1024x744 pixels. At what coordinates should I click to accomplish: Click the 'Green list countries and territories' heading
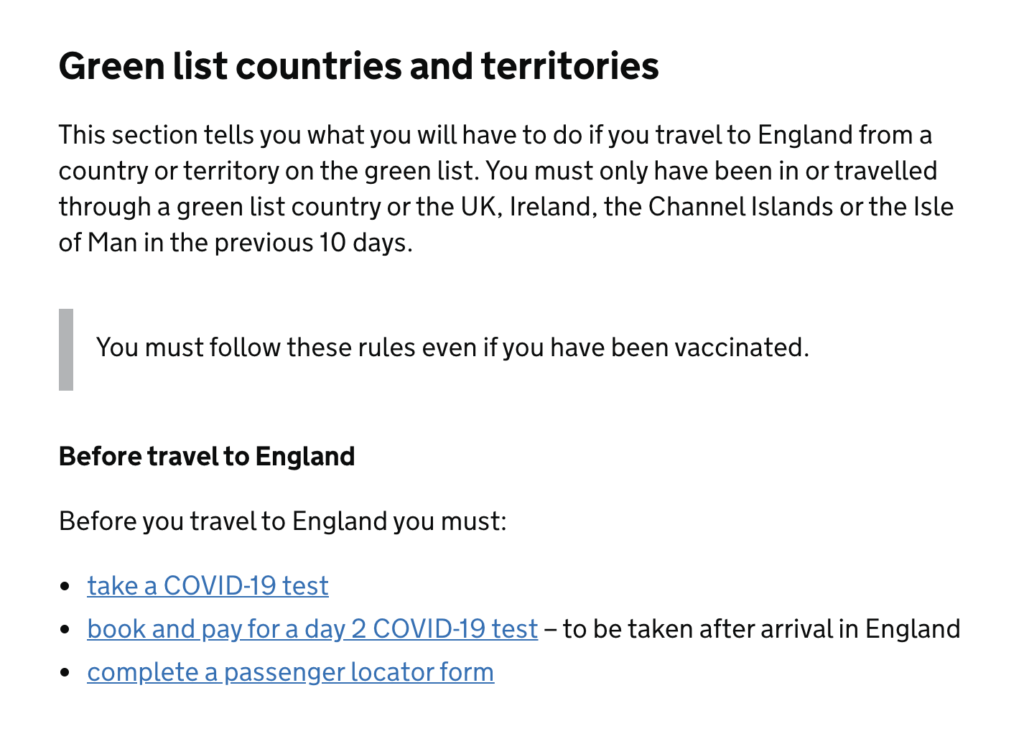point(358,66)
